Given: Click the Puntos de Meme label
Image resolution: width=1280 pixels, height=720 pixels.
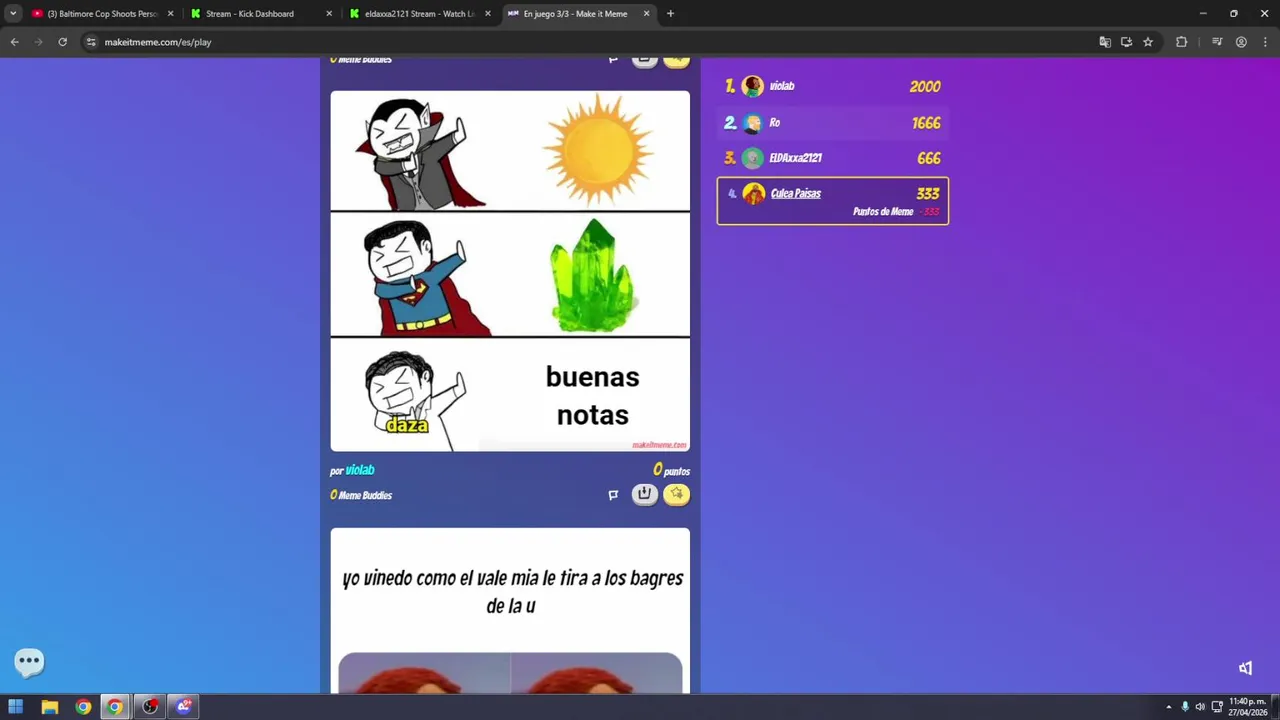Looking at the screenshot, I should (883, 212).
